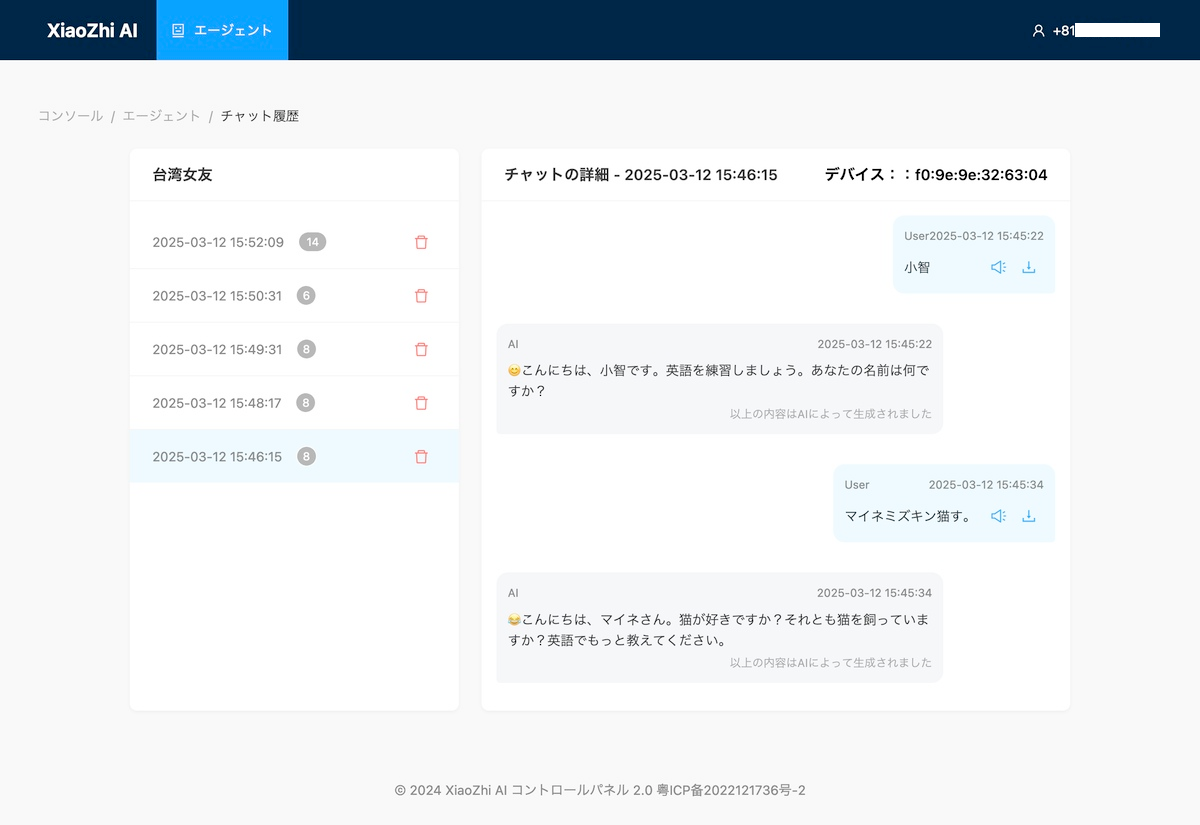Viewport: 1200px width, 825px height.
Task: Delete the 15:49:31 chat session
Action: point(421,349)
